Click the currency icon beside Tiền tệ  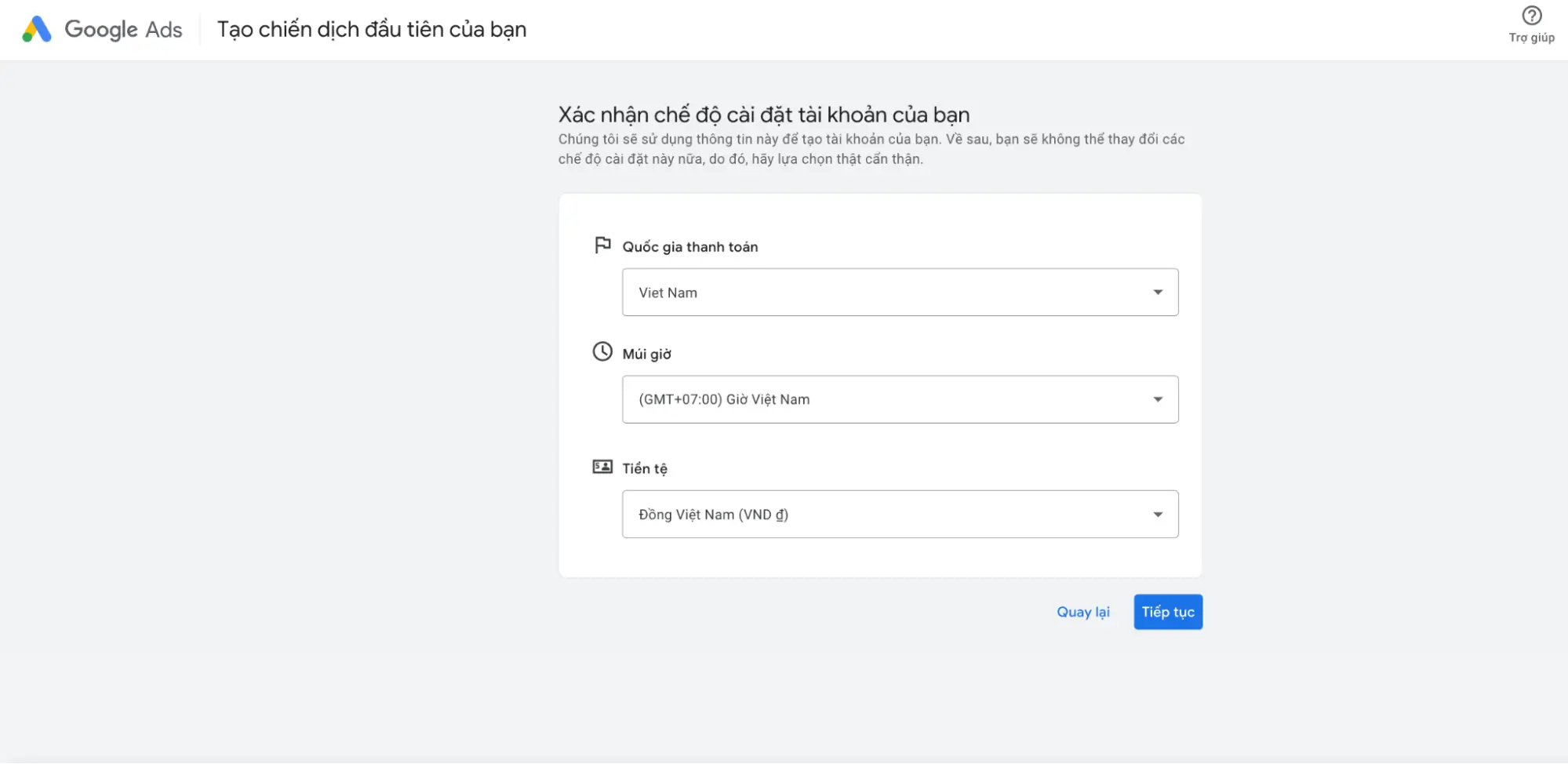tap(602, 467)
